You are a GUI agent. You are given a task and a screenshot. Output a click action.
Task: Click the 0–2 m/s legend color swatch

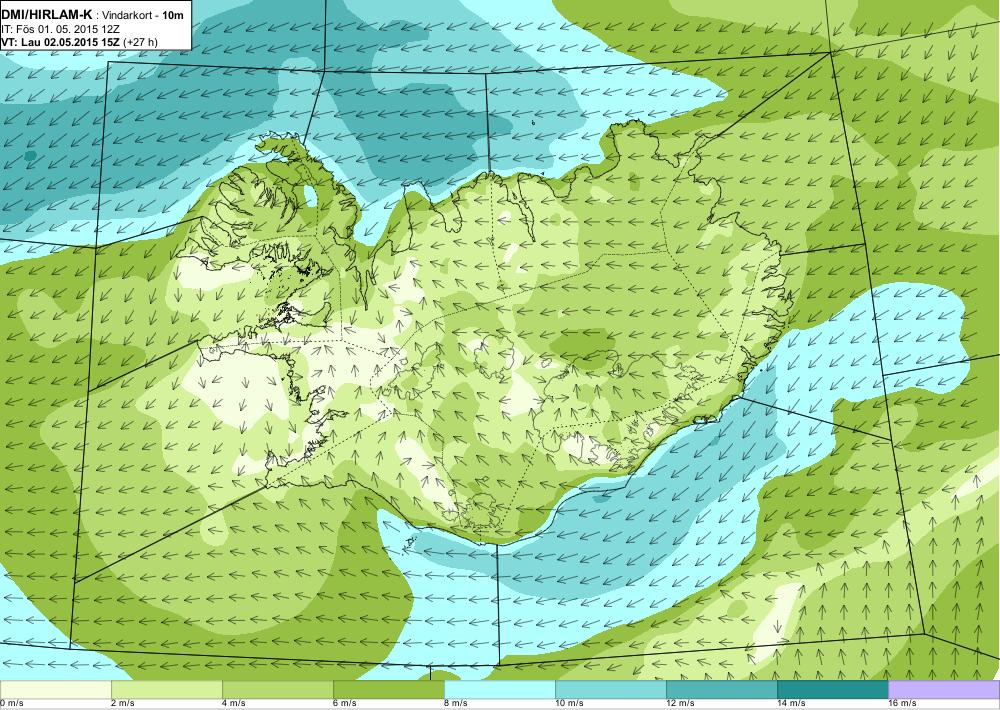click(55, 690)
